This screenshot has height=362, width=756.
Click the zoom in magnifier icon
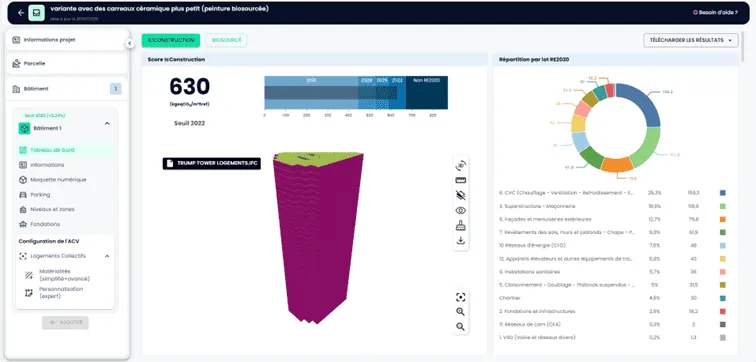[x=460, y=312]
